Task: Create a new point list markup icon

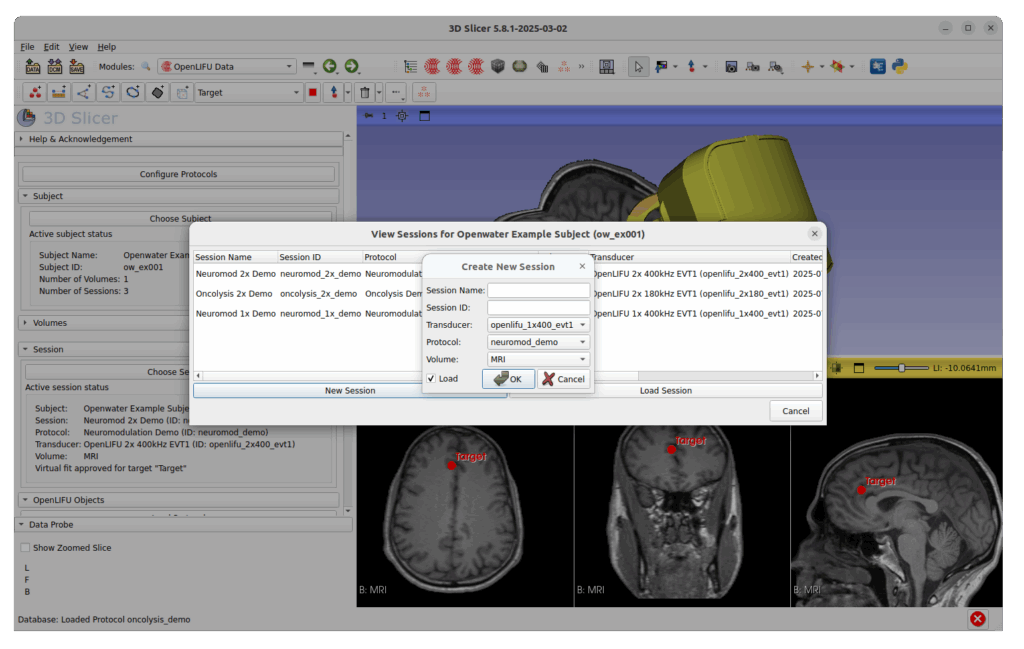Action: click(x=35, y=93)
